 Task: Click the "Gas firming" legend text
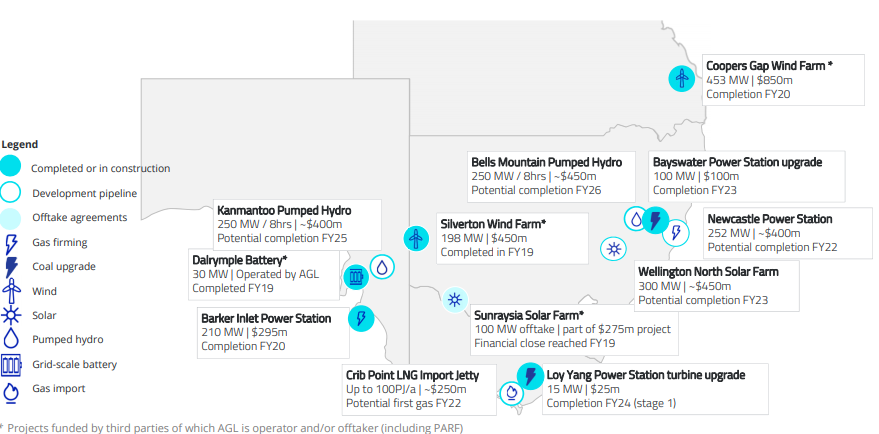(59, 243)
